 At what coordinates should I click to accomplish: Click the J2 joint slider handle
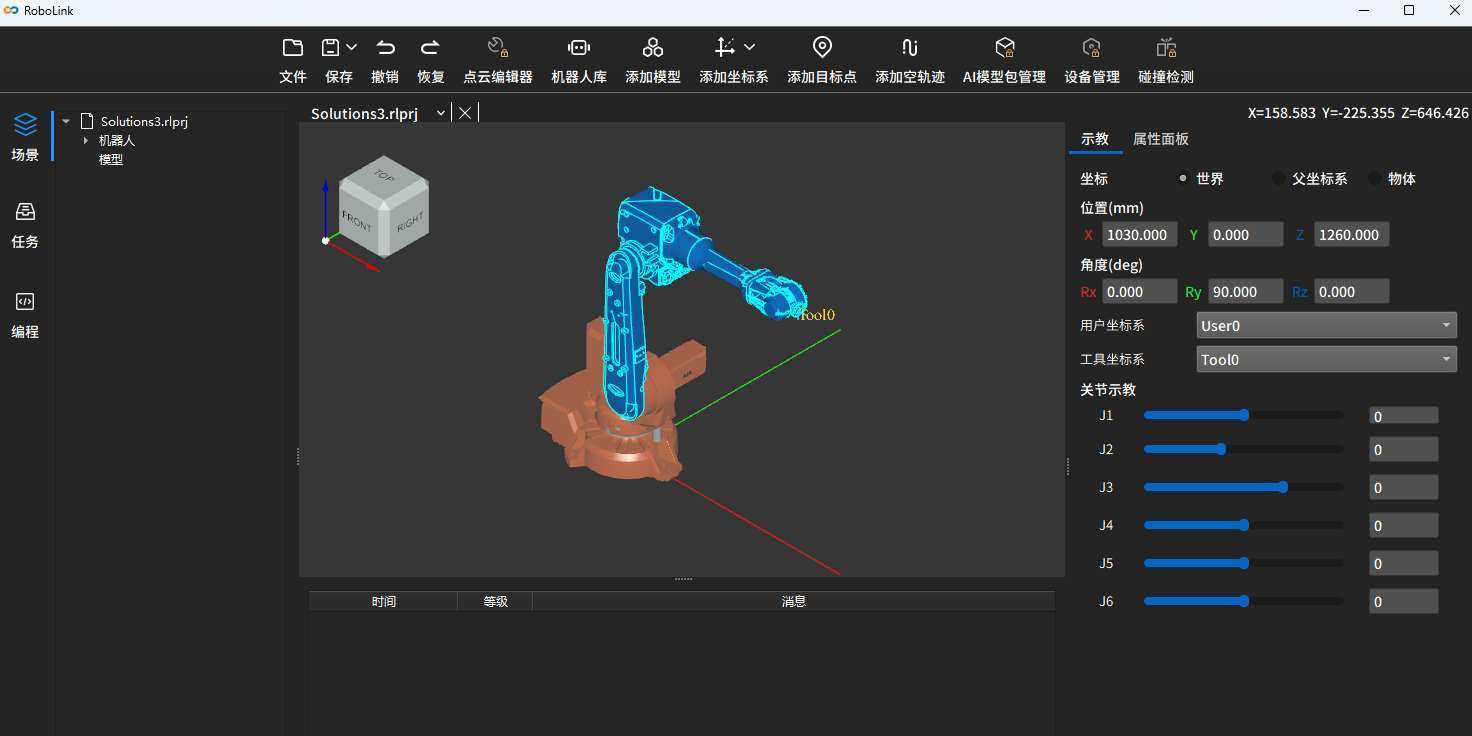click(1221, 449)
